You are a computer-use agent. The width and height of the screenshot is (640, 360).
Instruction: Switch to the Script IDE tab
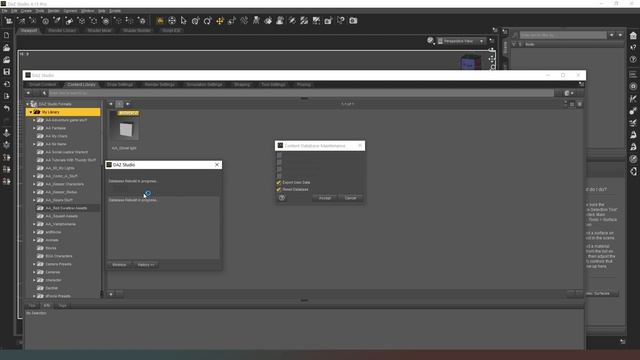pos(171,30)
